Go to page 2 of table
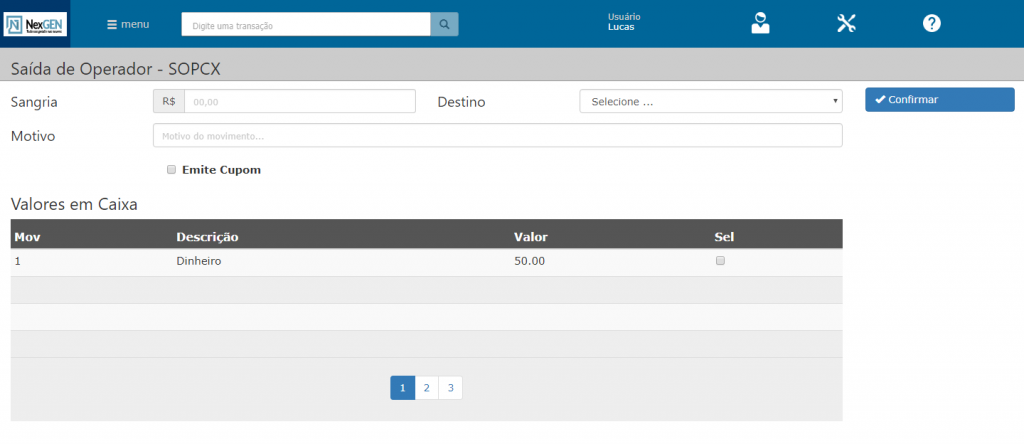Screen dimensions: 1024x444 pyautogui.click(x=426, y=388)
